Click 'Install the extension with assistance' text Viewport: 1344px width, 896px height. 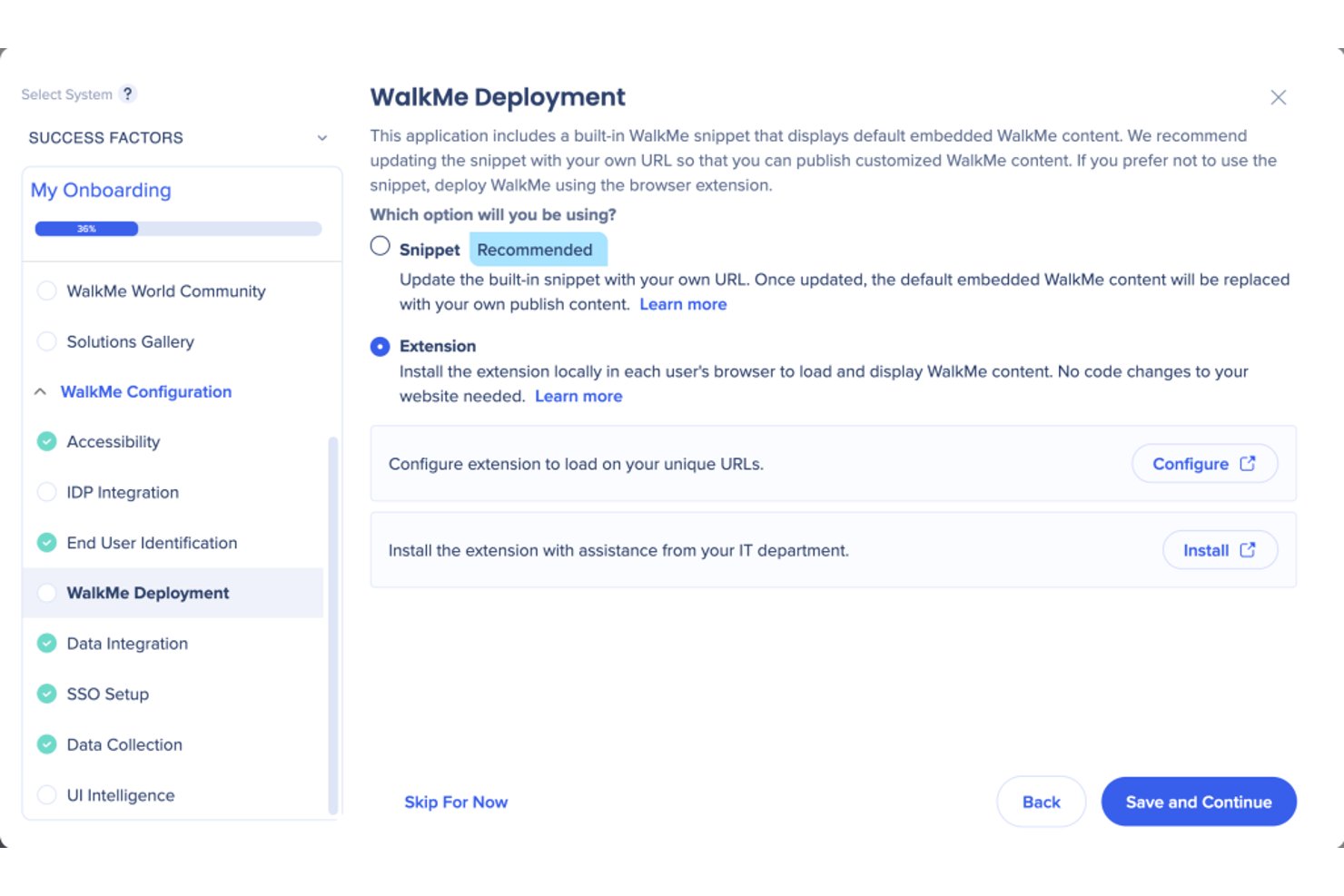(x=618, y=550)
